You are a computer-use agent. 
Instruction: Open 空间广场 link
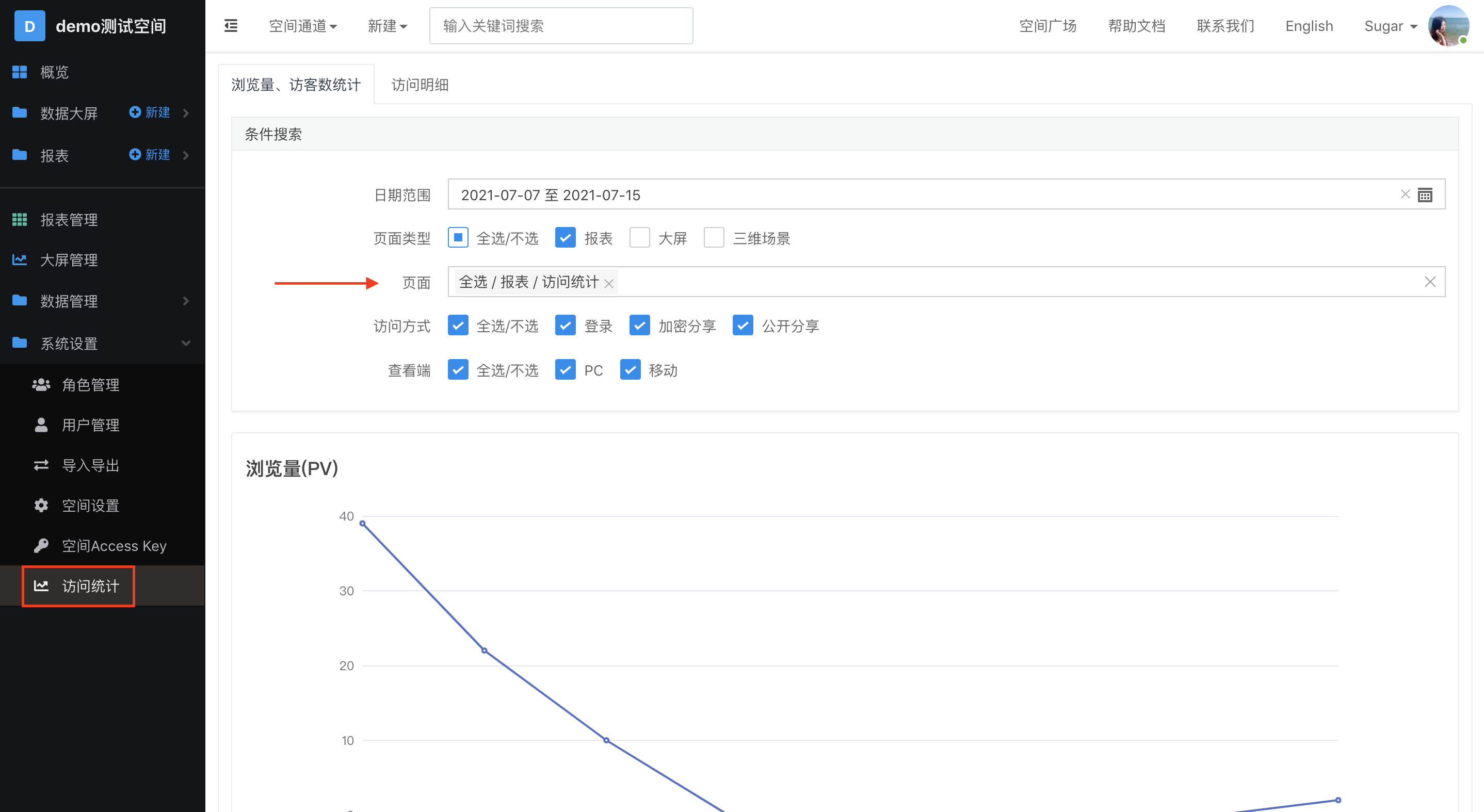coord(1048,26)
